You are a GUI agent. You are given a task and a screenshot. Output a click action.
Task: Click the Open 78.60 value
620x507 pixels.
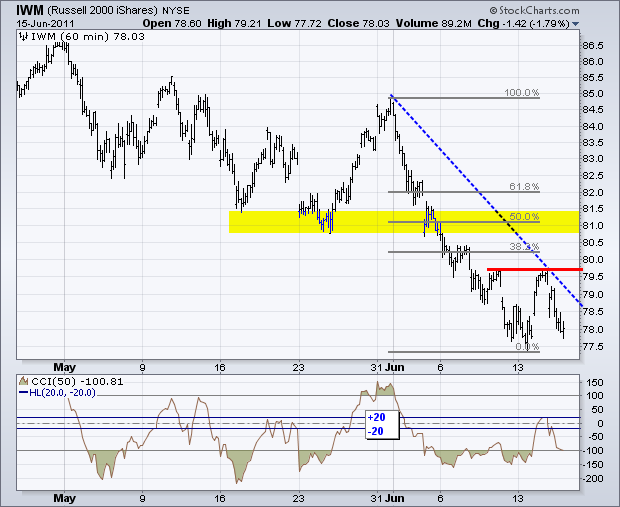[172, 23]
